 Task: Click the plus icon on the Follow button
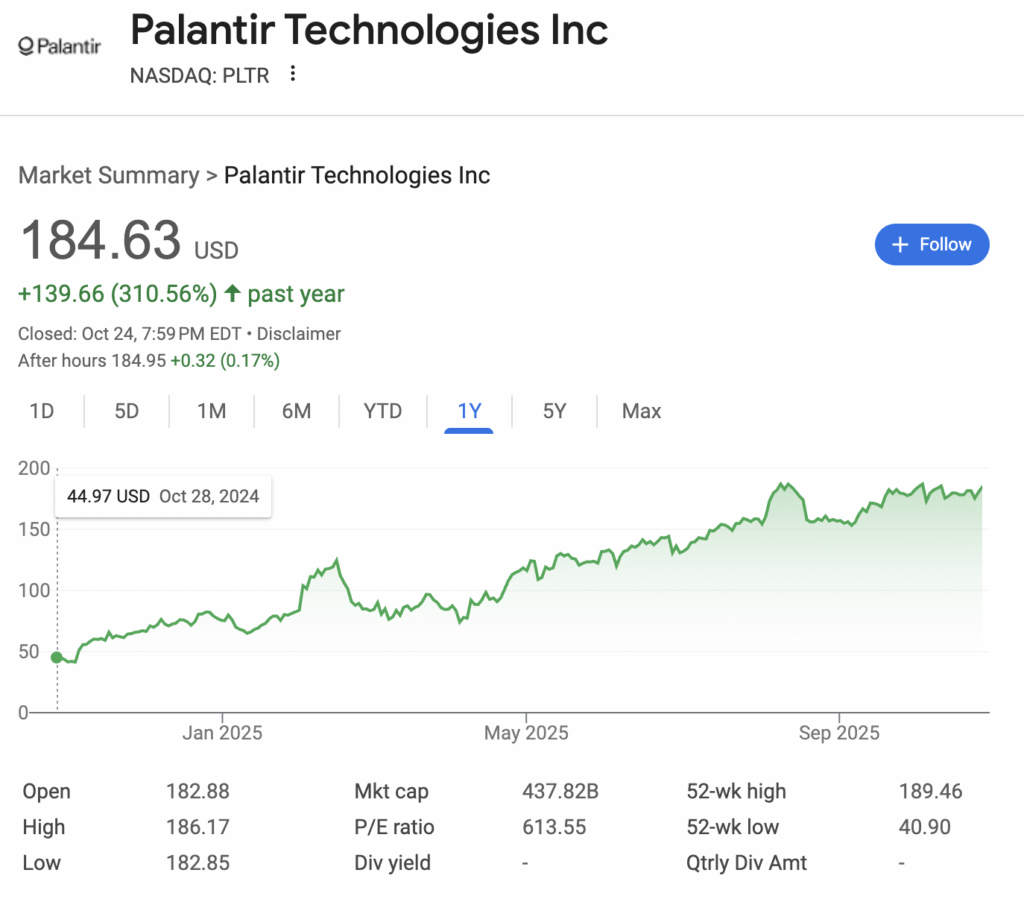(x=898, y=244)
